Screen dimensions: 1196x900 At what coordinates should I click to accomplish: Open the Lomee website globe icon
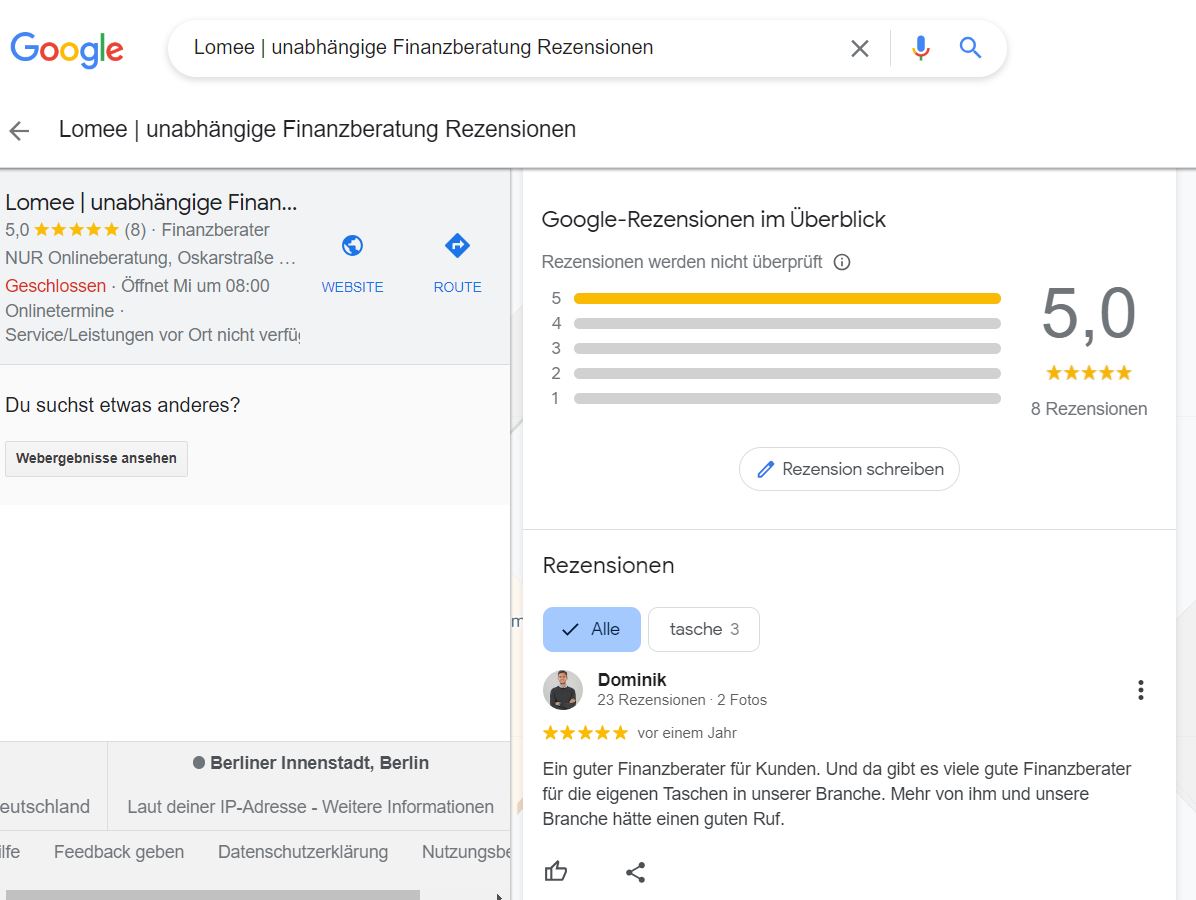click(352, 246)
